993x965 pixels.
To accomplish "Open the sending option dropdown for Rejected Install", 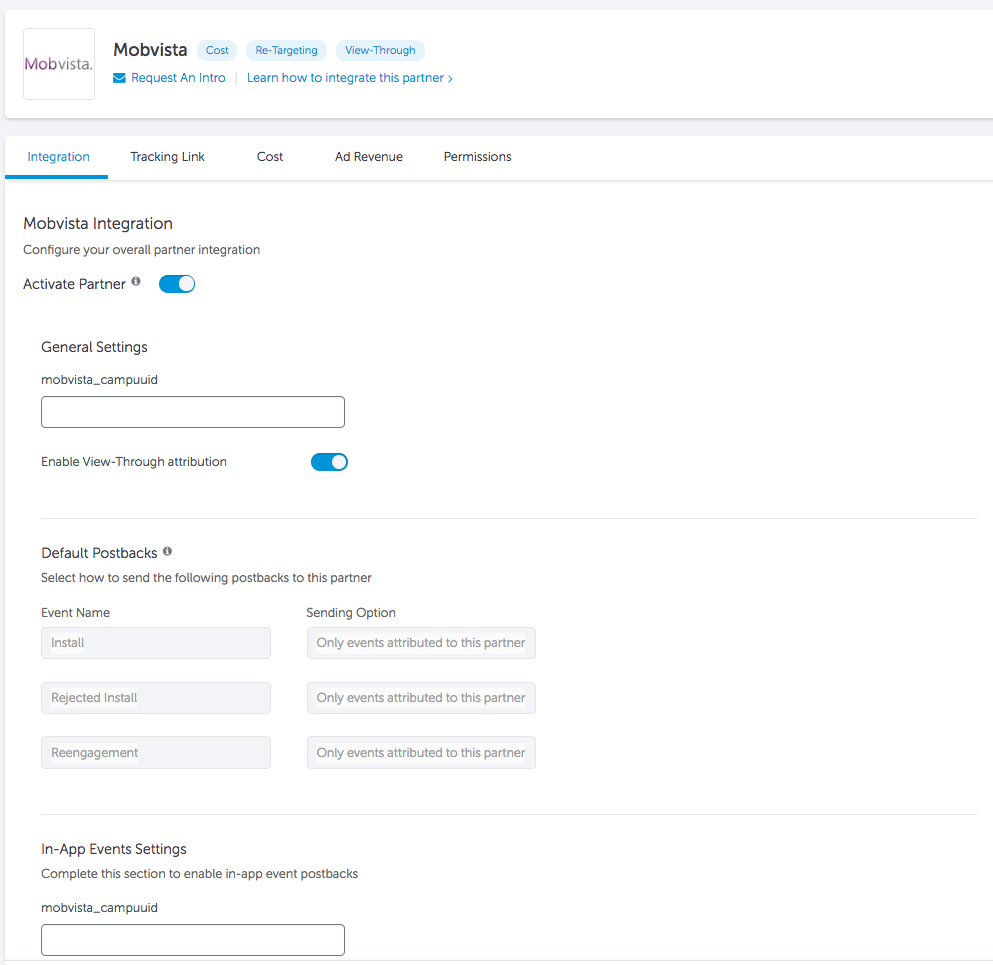I will (x=421, y=698).
